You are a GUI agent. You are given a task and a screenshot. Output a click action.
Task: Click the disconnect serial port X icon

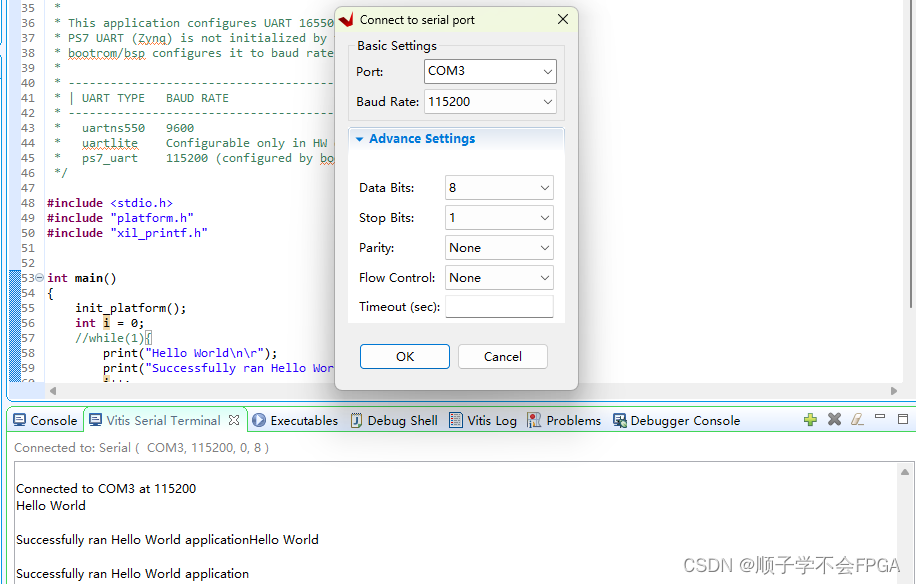pos(834,419)
